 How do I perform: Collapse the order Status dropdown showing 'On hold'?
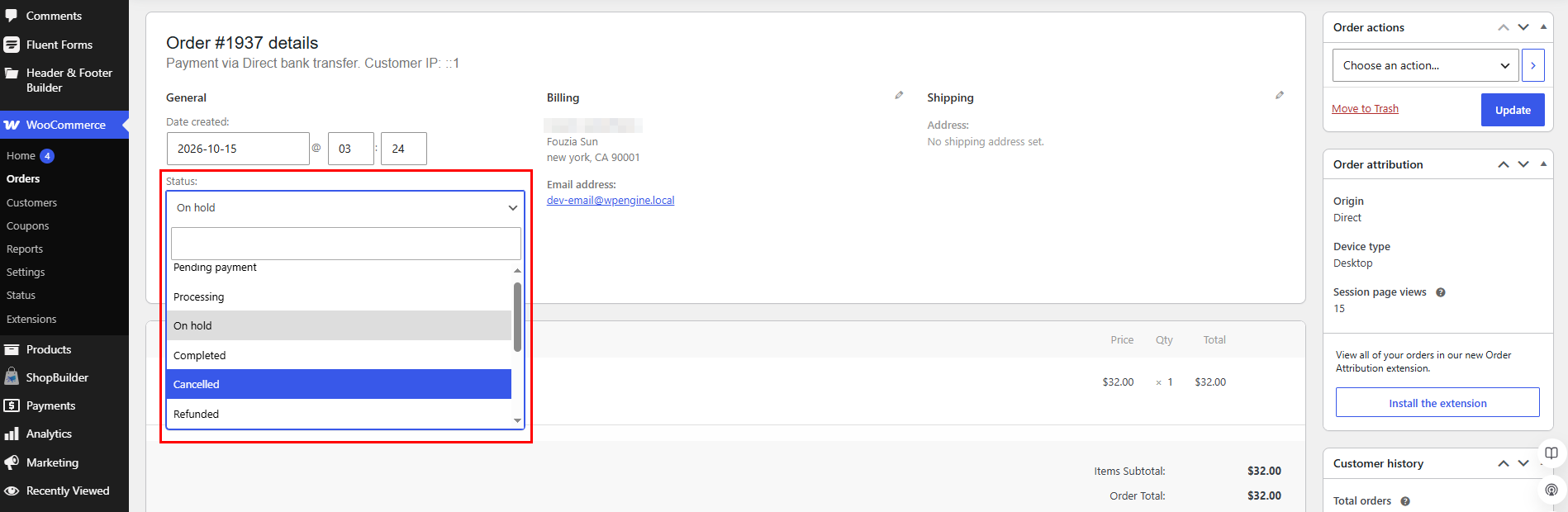tap(345, 208)
